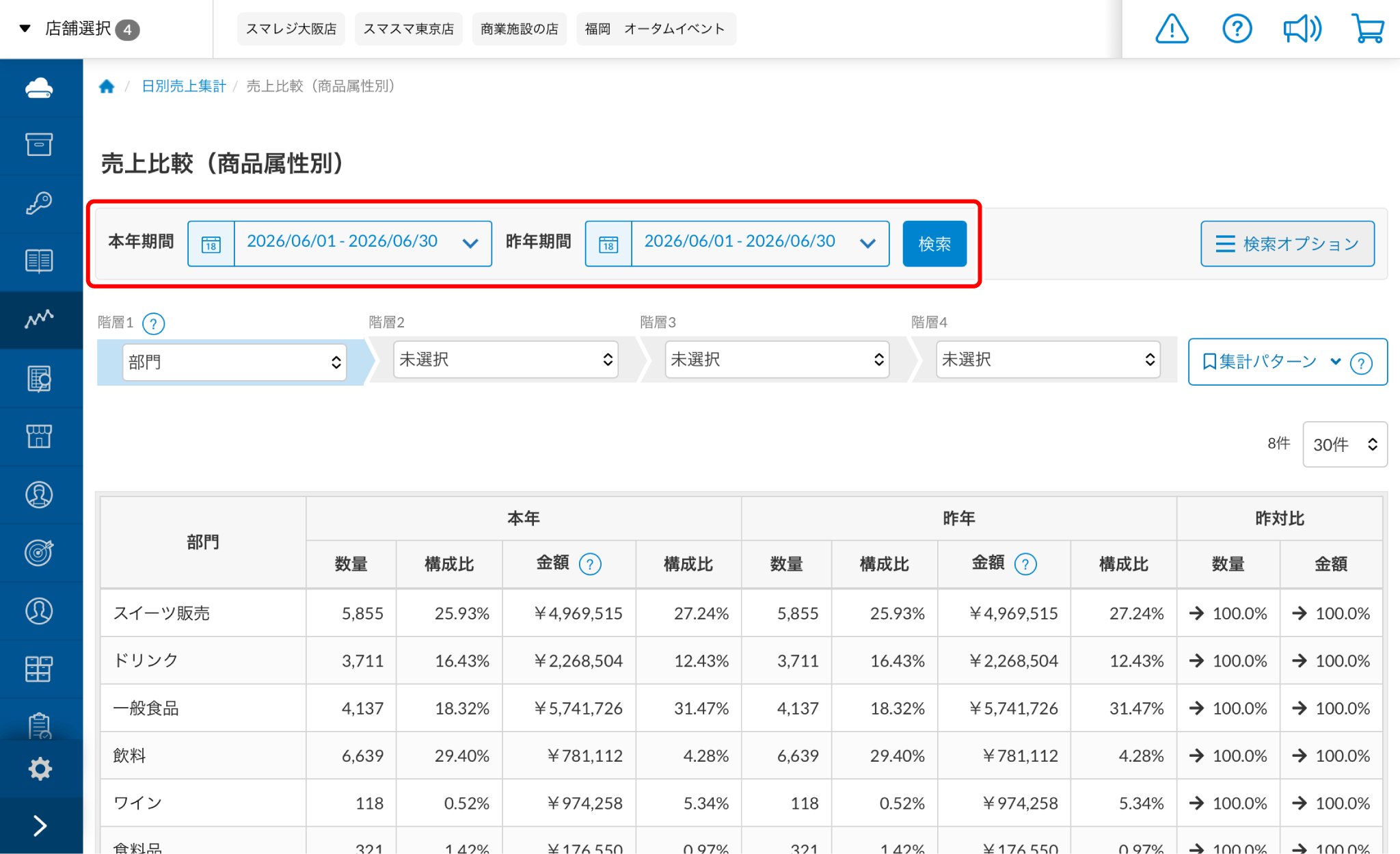
Task: Open the settings gear in sidebar
Action: 40,769
